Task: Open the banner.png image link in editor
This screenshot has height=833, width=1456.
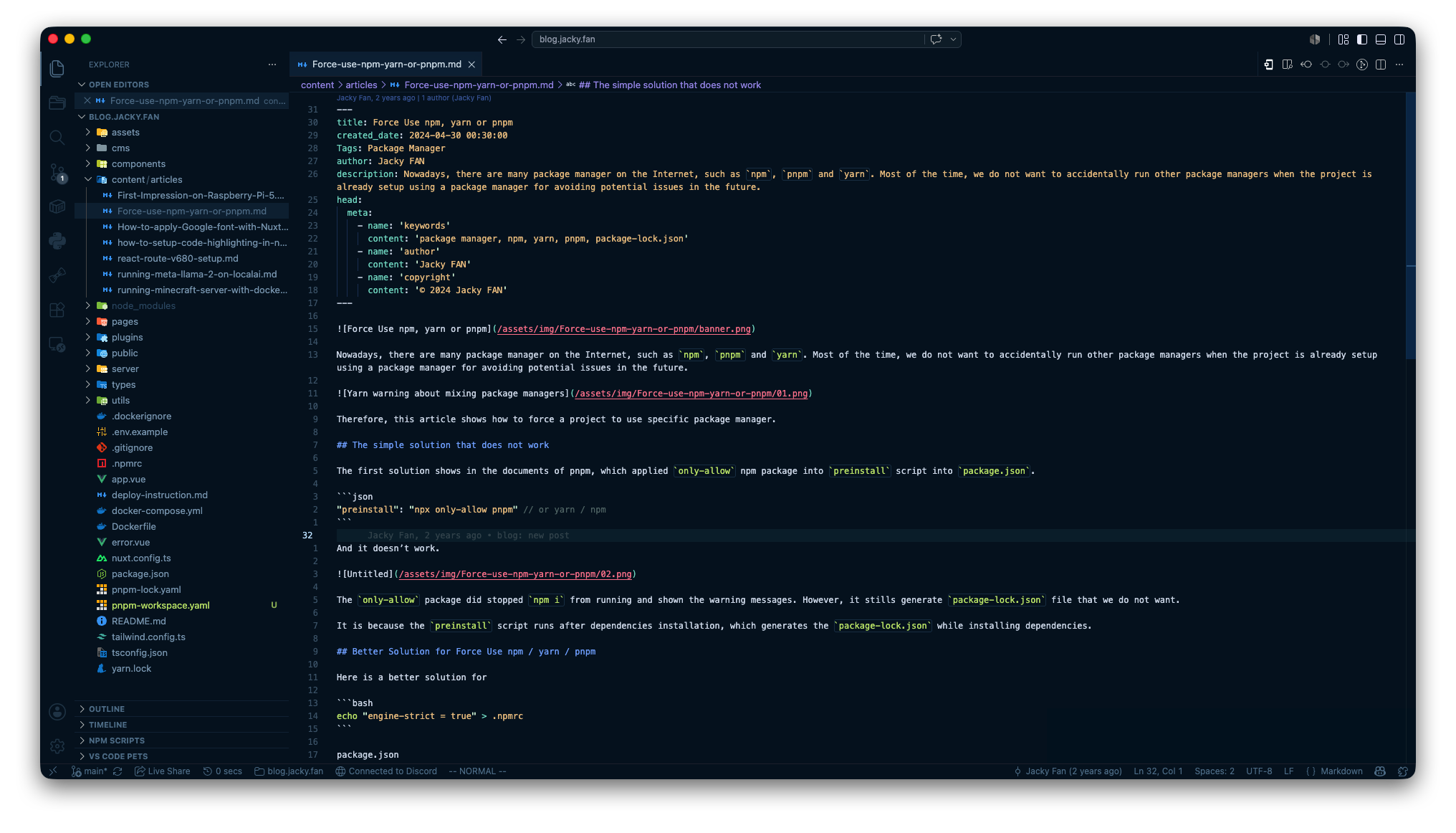Action: pyautogui.click(x=624, y=329)
